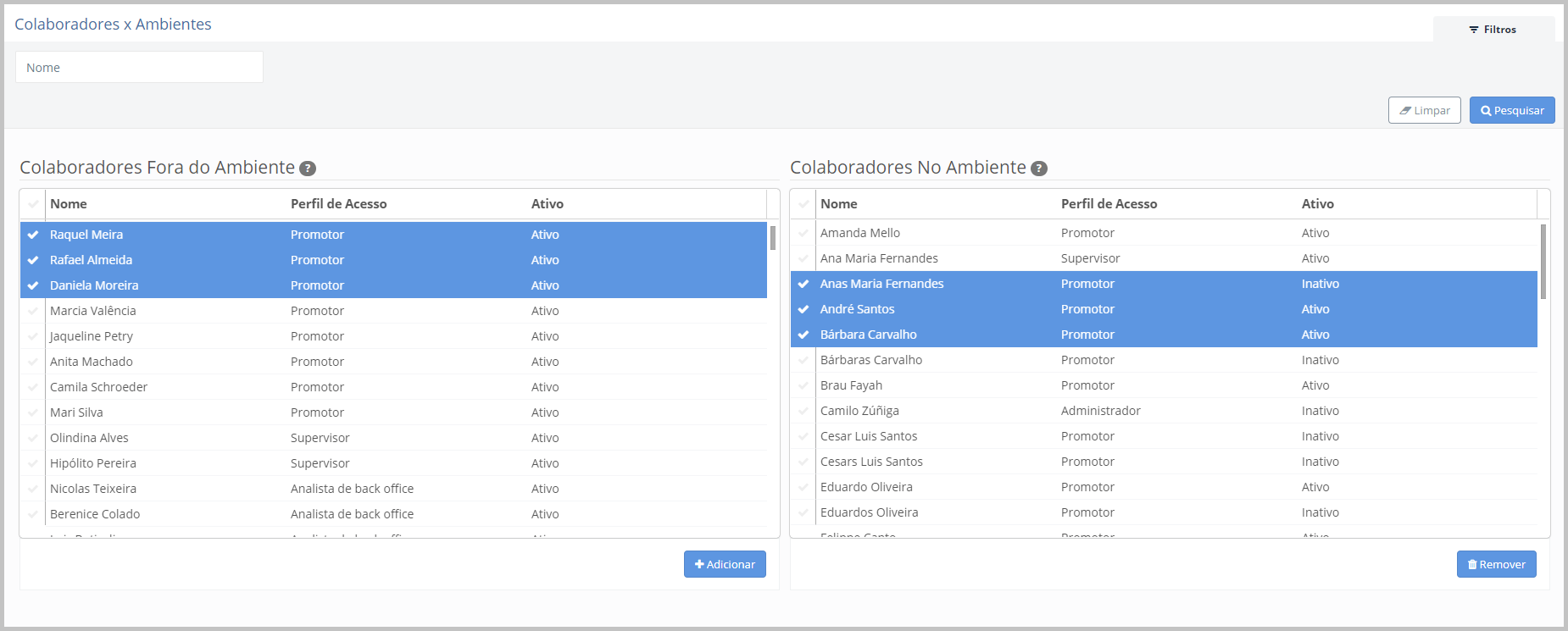Uncheck Raquel Meira row checkbox
The image size is (1568, 631).
click(x=33, y=235)
